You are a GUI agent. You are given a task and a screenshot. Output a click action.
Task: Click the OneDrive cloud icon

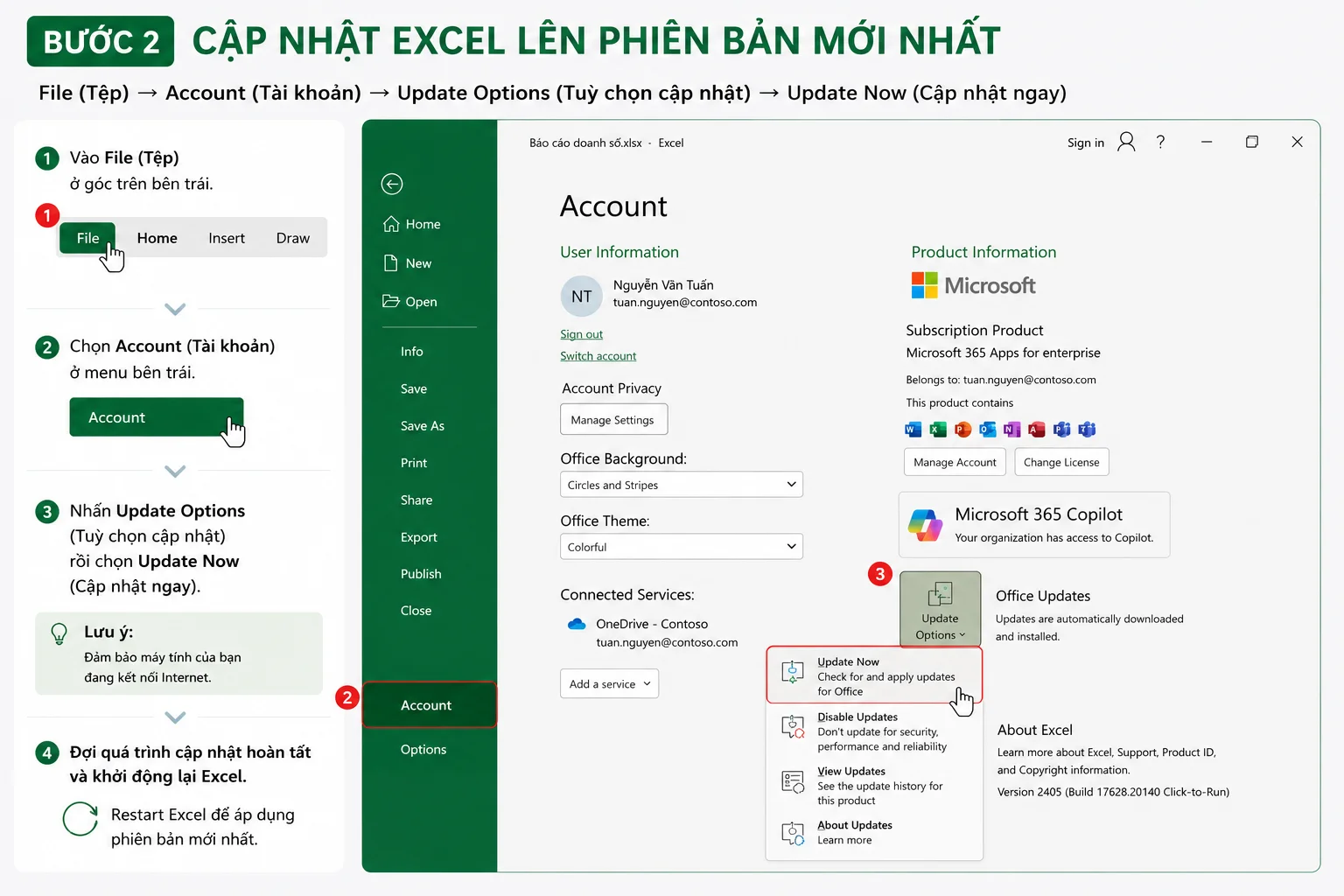[577, 624]
